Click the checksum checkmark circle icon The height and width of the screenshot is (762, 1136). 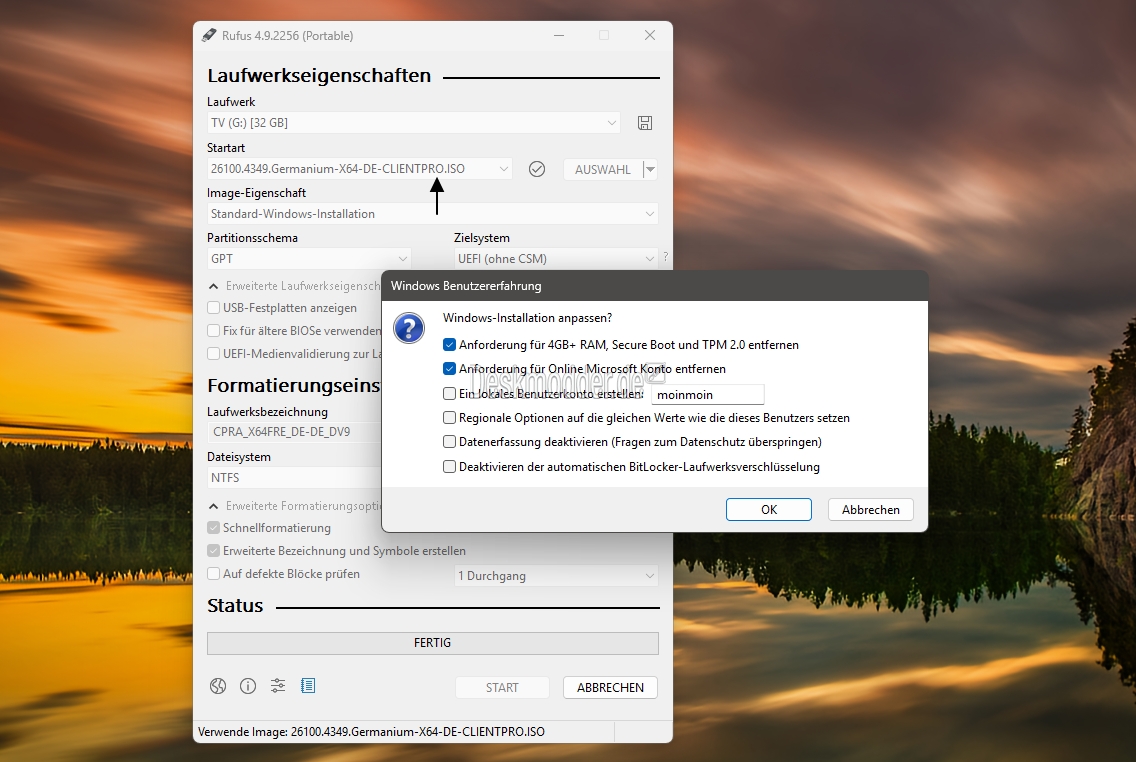[x=537, y=169]
